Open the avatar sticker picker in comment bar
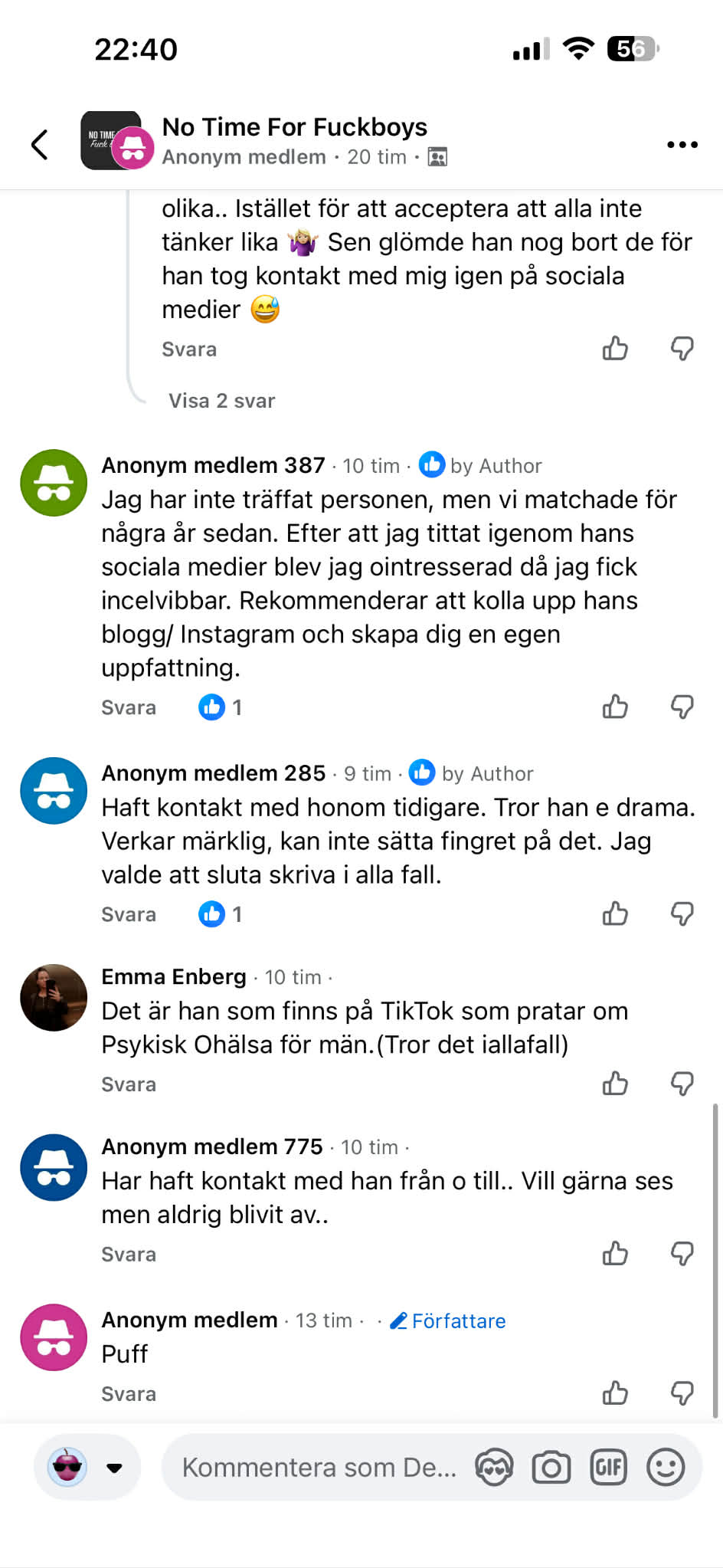Image resolution: width=723 pixels, height=1568 pixels. pos(494,1468)
